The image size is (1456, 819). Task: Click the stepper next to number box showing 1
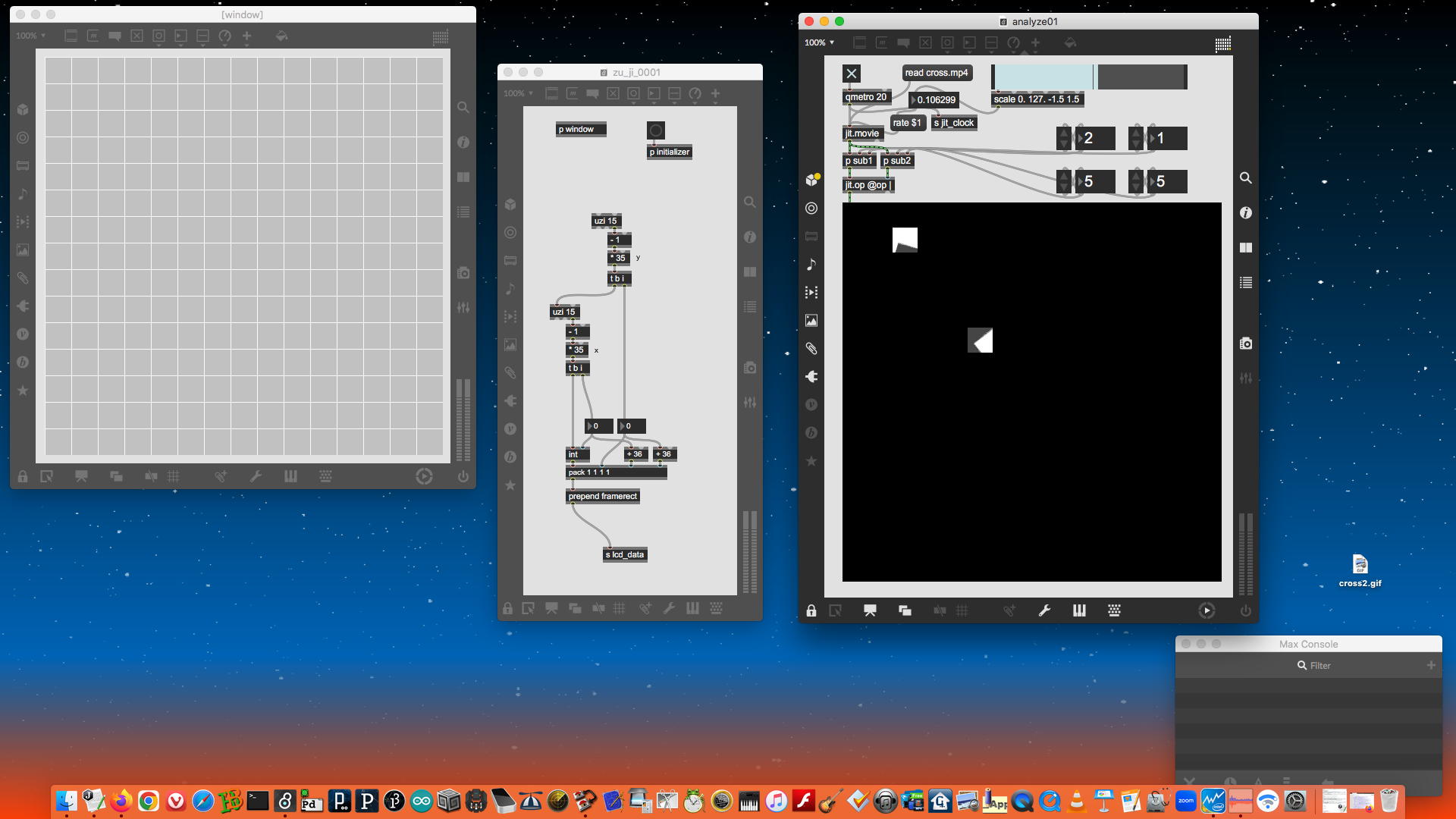(x=1136, y=138)
